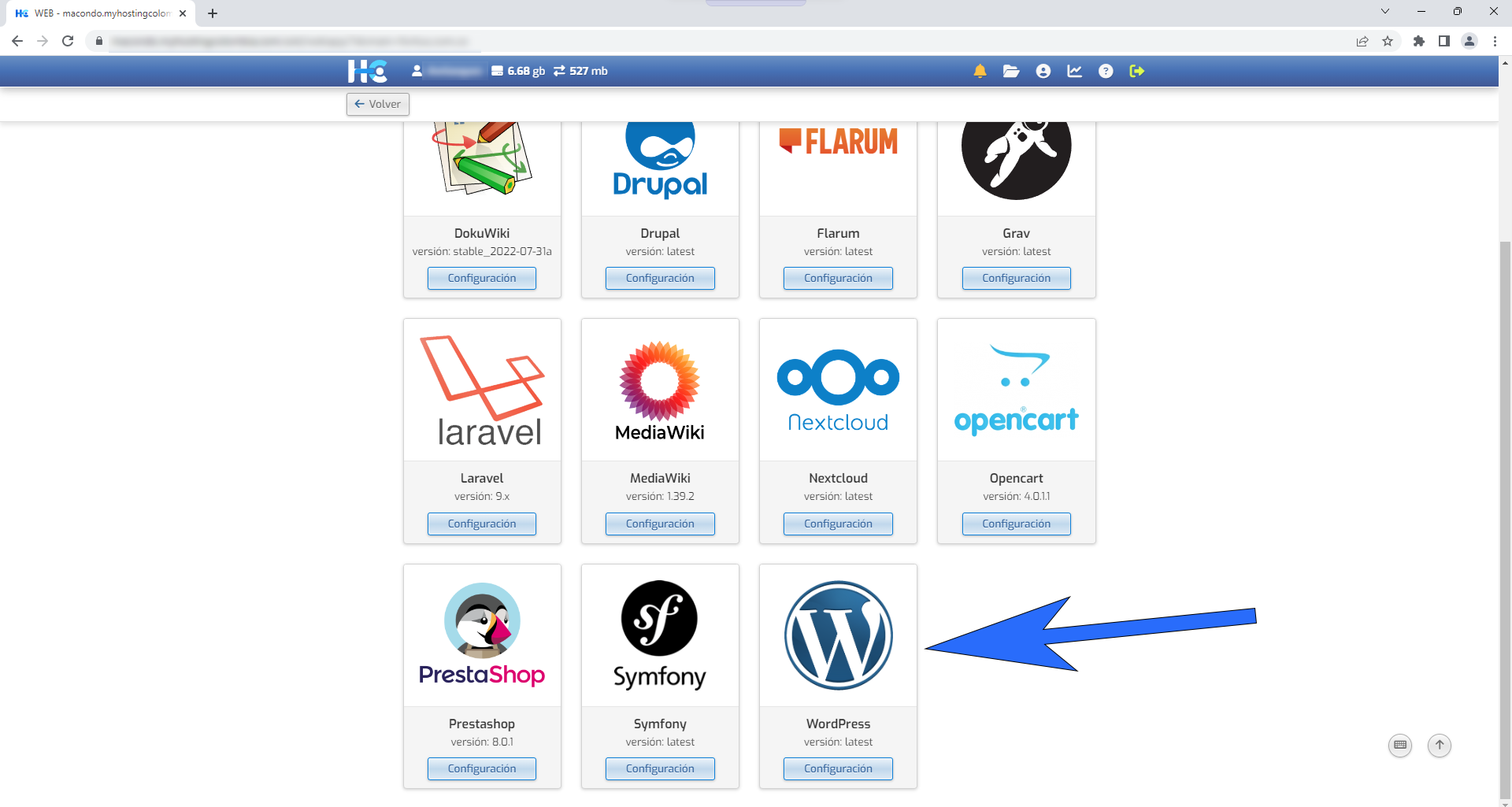Click the 'versión: 8.0.1' text
The image size is (1512, 807).
482,742
